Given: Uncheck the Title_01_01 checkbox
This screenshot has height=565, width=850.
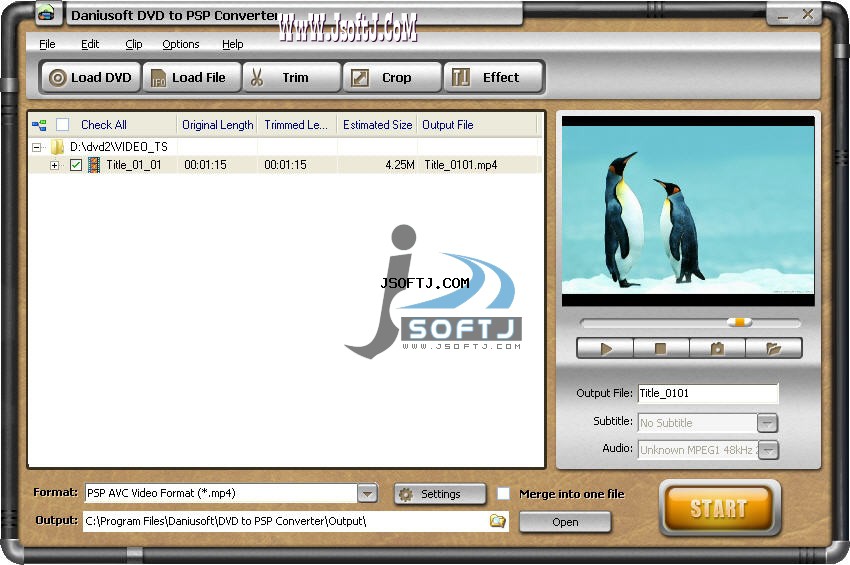Looking at the screenshot, I should pos(76,165).
